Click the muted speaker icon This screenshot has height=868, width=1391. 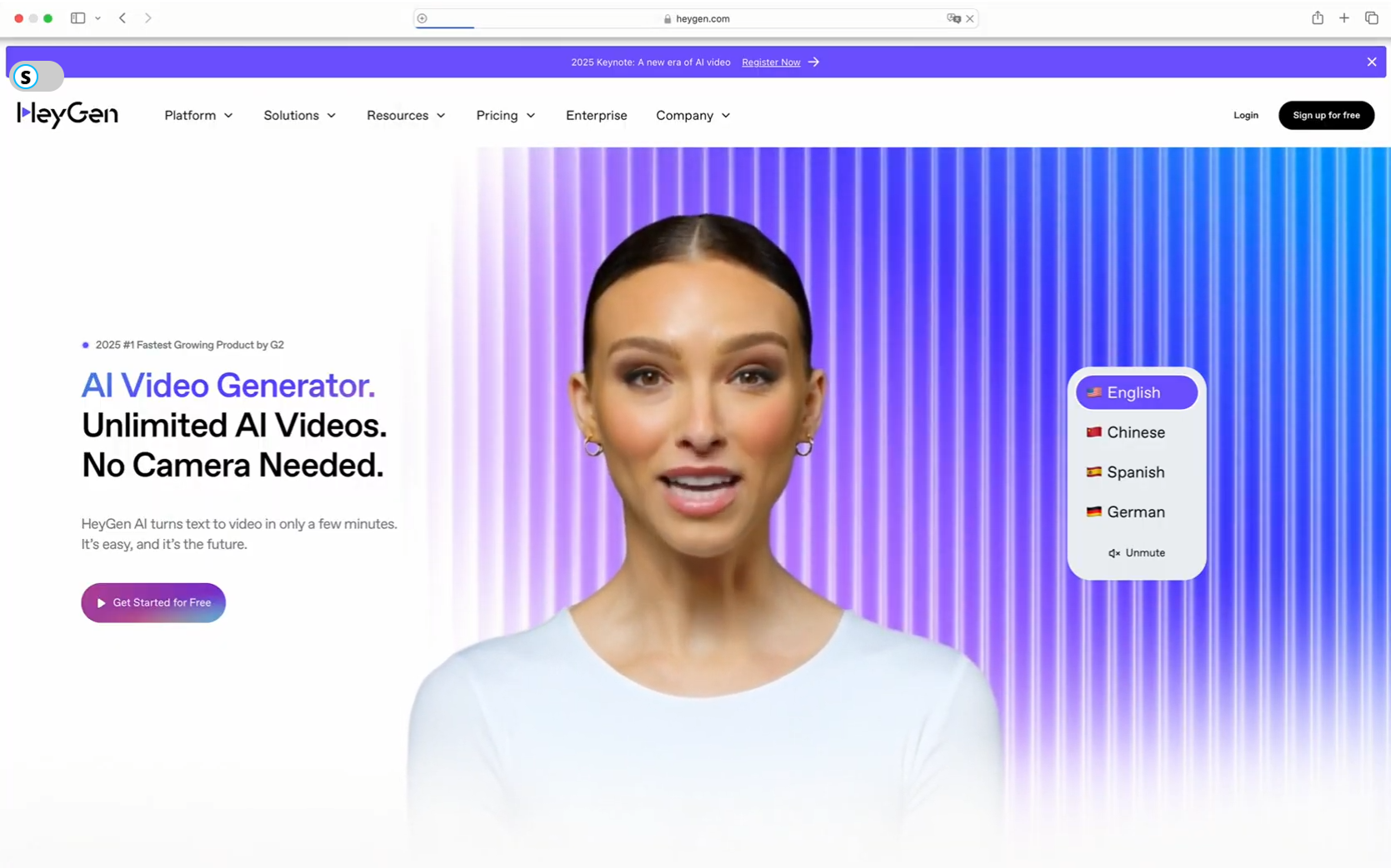1114,553
